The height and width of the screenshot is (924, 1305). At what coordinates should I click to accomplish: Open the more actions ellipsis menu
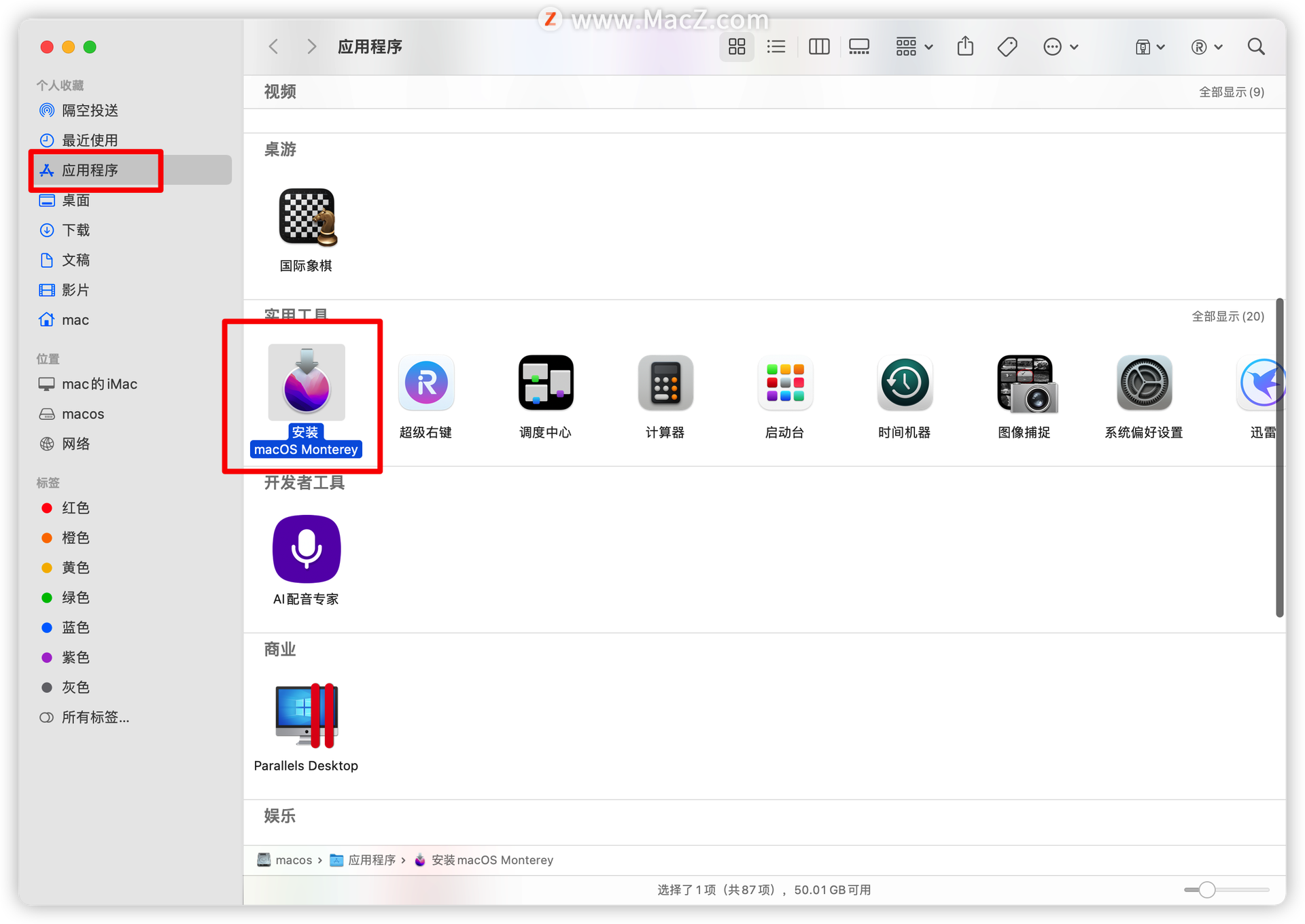point(1060,47)
